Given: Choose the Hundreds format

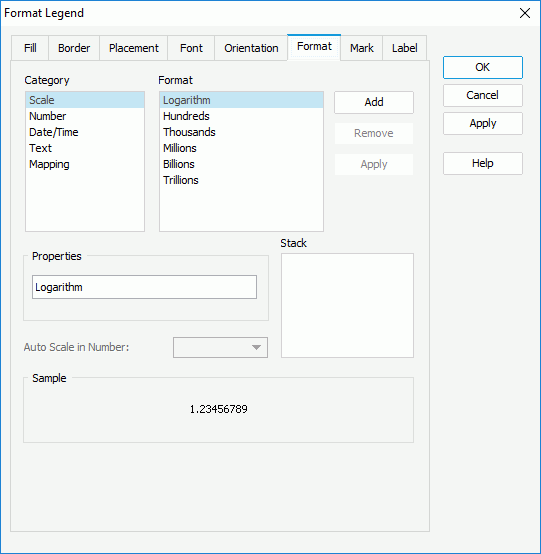Looking at the screenshot, I should [241, 116].
